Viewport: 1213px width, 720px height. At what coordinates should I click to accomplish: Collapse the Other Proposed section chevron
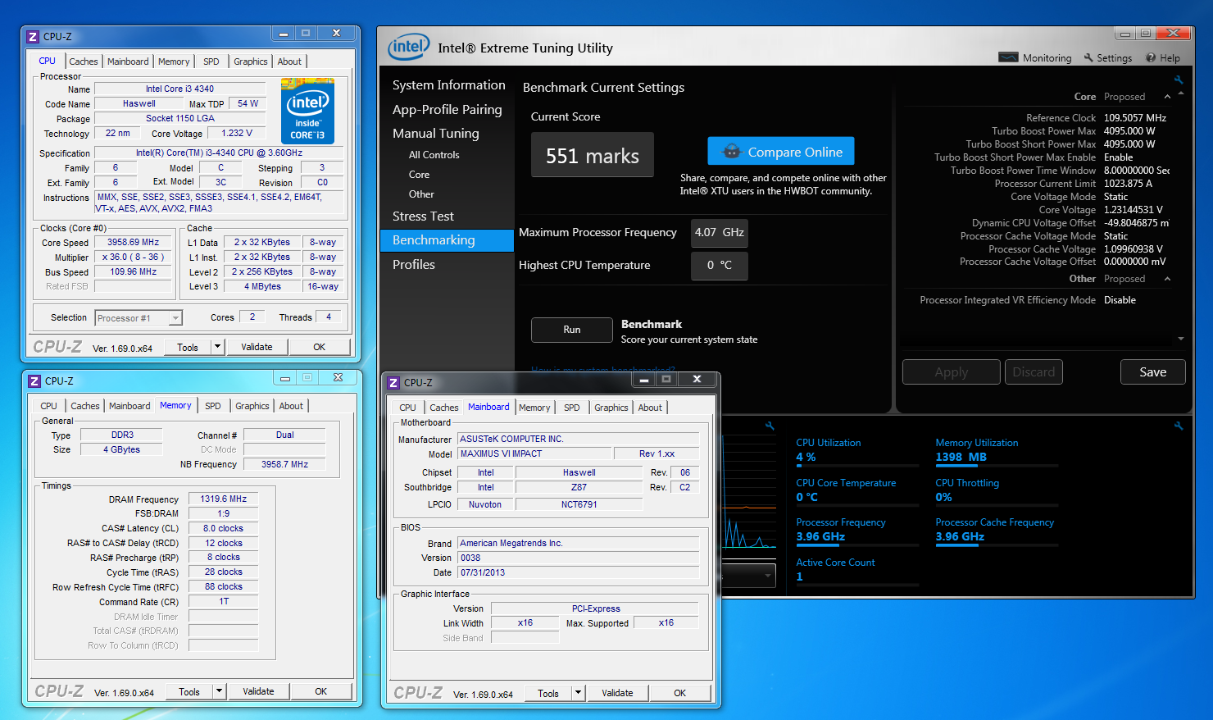click(1169, 279)
